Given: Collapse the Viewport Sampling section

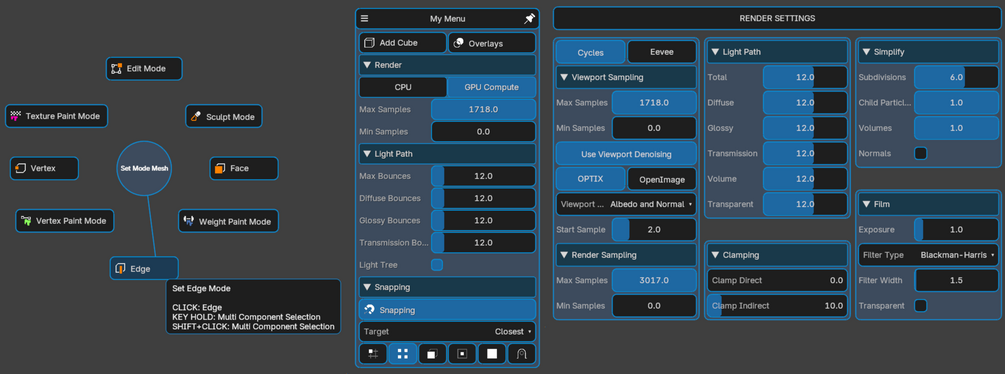Looking at the screenshot, I should click(x=626, y=77).
